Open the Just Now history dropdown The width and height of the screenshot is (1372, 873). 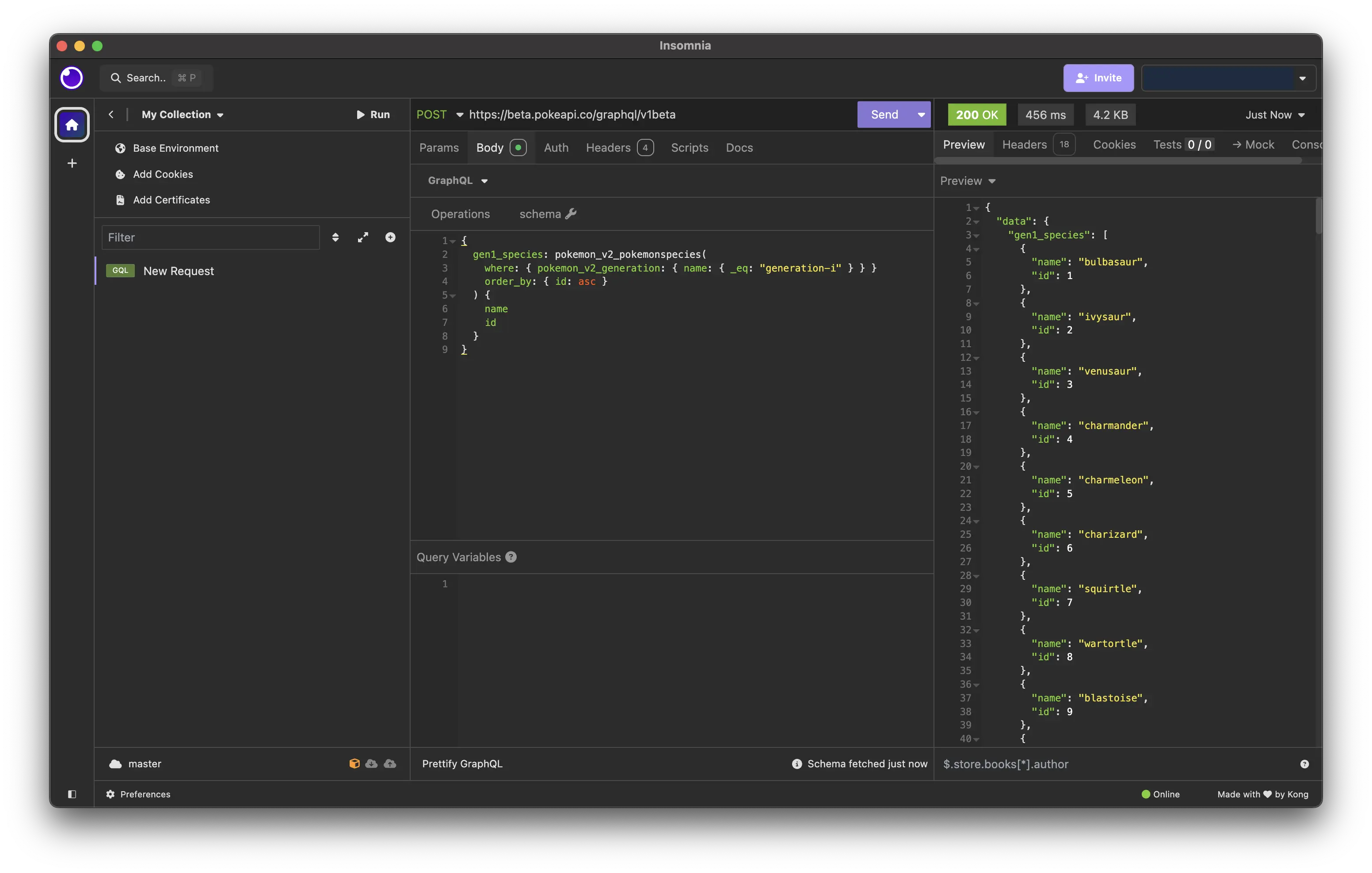tap(1275, 115)
